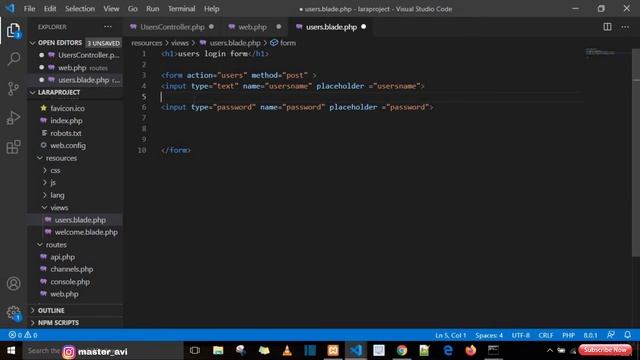Expand the lang folder
The height and width of the screenshot is (360, 640).
45,195
